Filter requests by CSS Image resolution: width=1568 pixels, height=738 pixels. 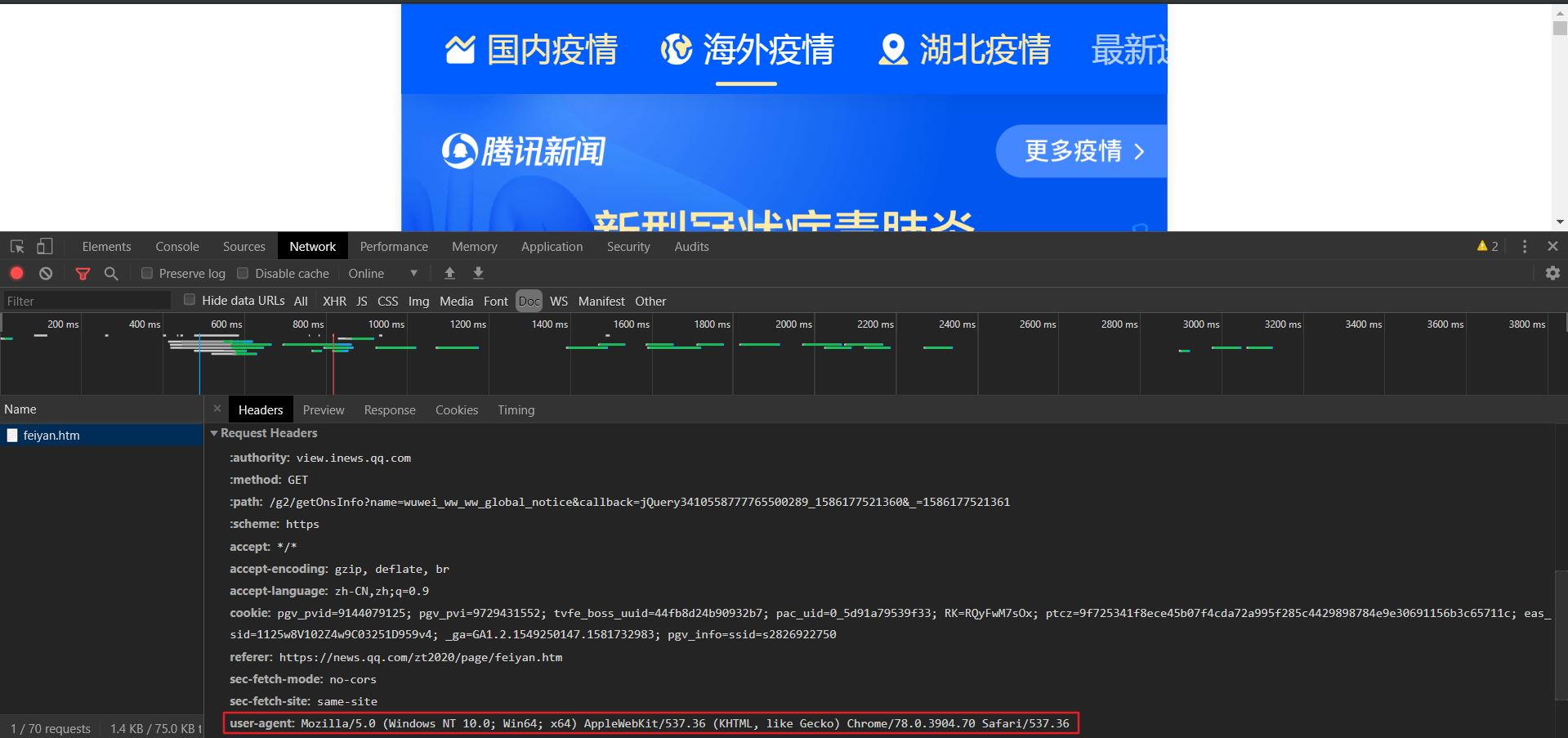click(x=388, y=301)
